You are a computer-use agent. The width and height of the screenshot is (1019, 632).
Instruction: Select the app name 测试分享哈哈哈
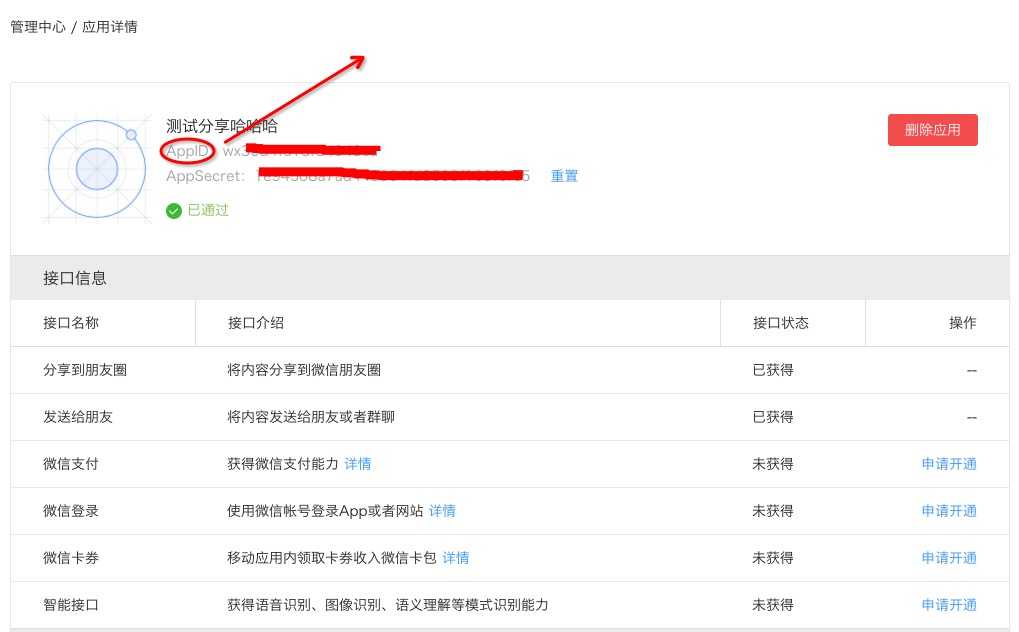coord(222,126)
